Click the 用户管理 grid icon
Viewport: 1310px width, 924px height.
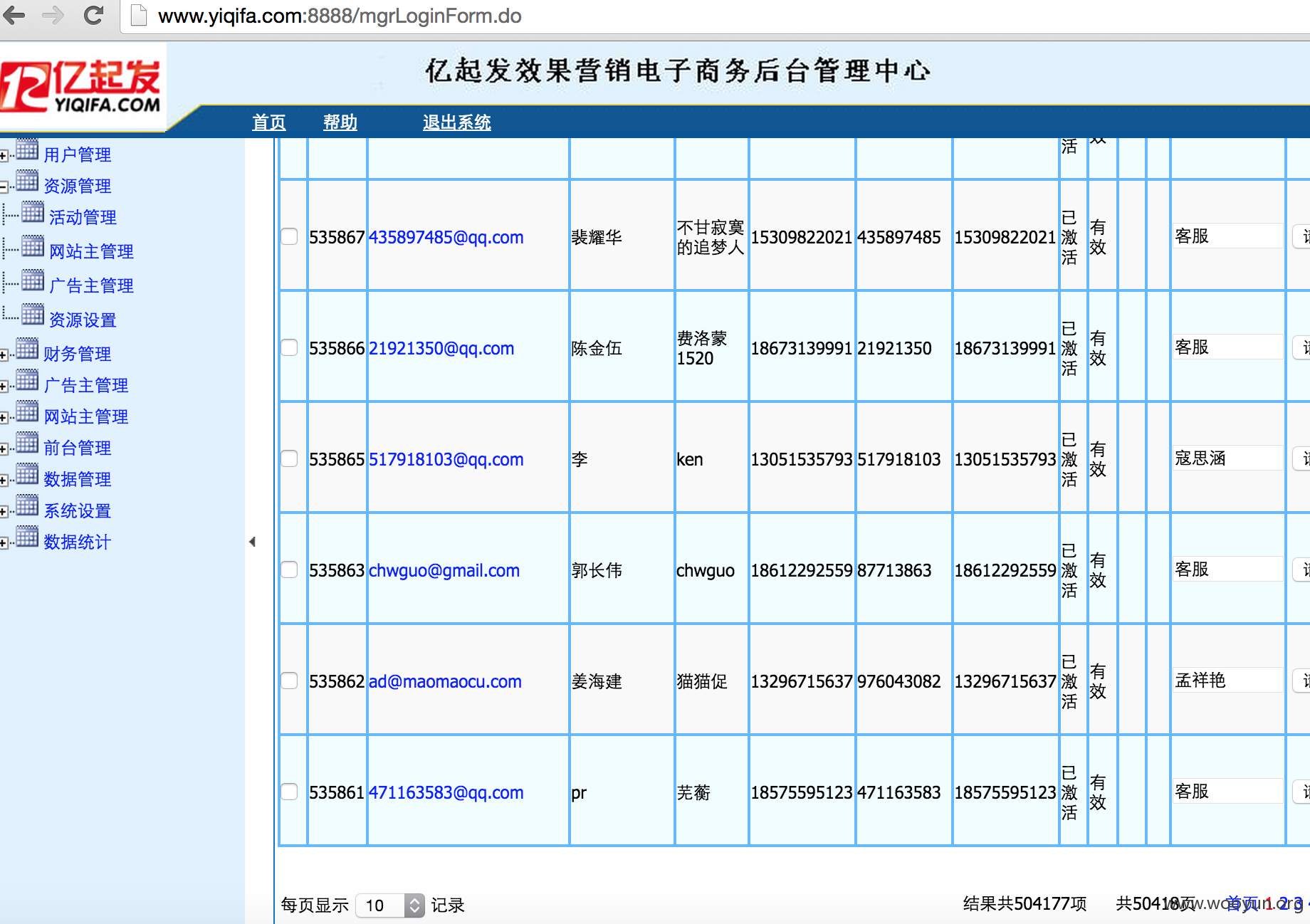(x=27, y=150)
